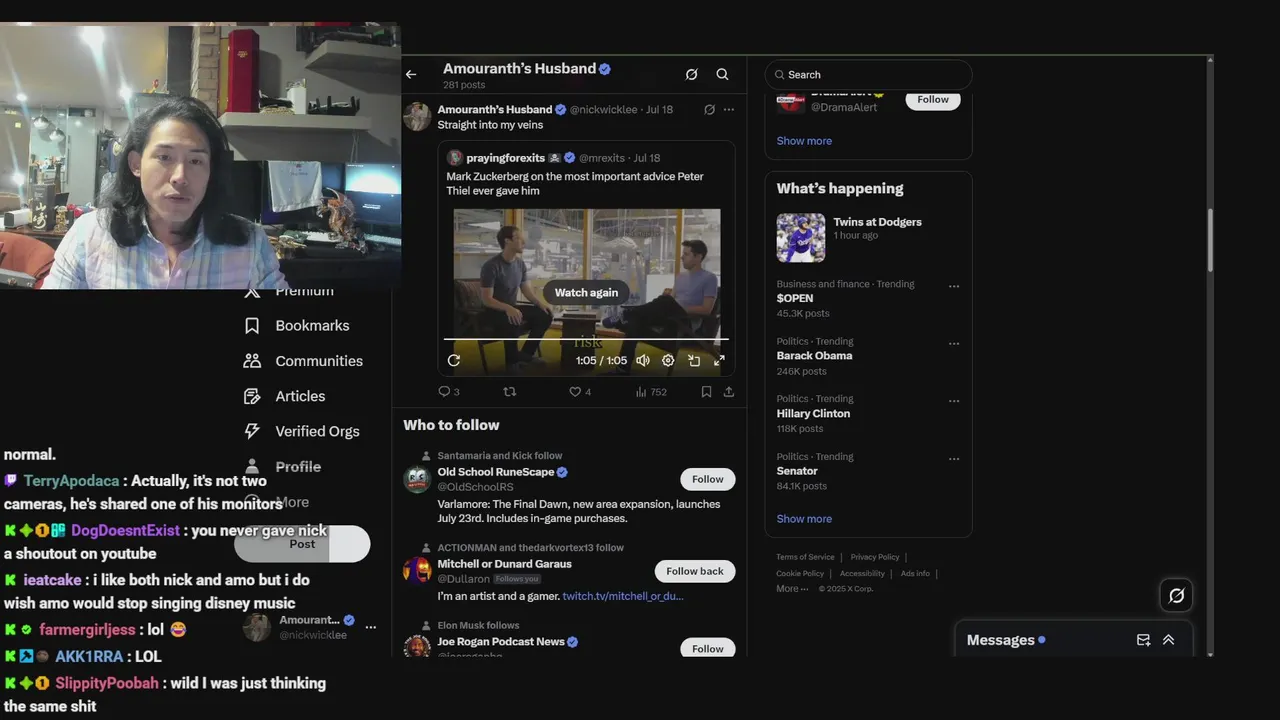Viewport: 1280px width, 720px height.
Task: Follow DramaAlert account
Action: click(933, 99)
